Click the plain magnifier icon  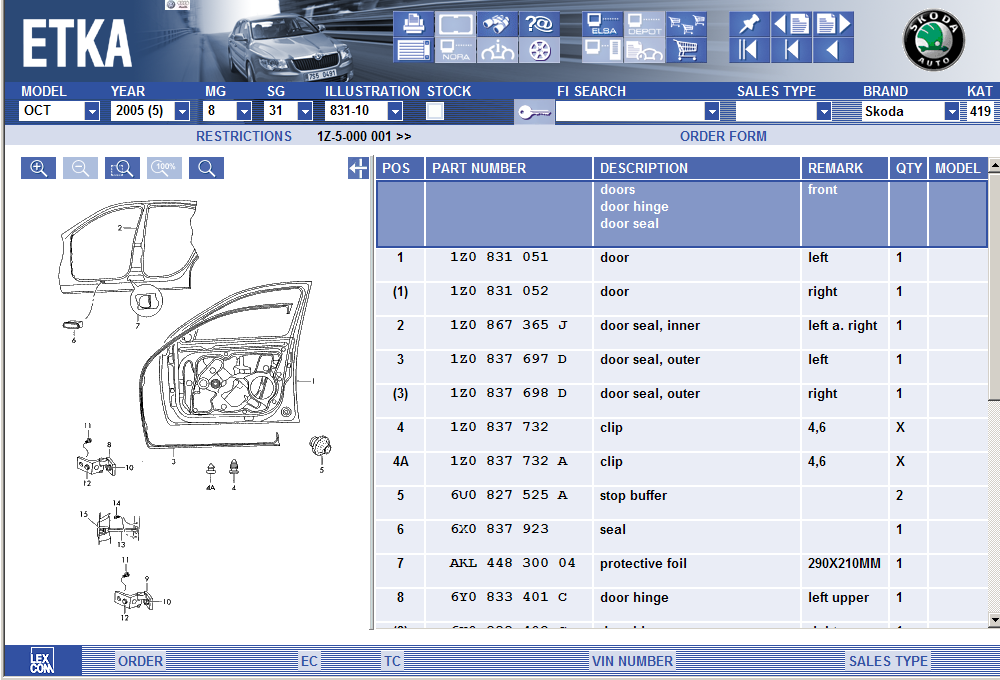point(207,168)
